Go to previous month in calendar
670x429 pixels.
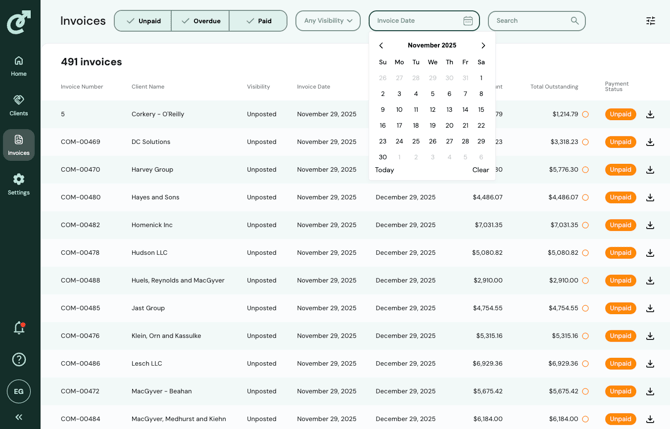(x=381, y=45)
